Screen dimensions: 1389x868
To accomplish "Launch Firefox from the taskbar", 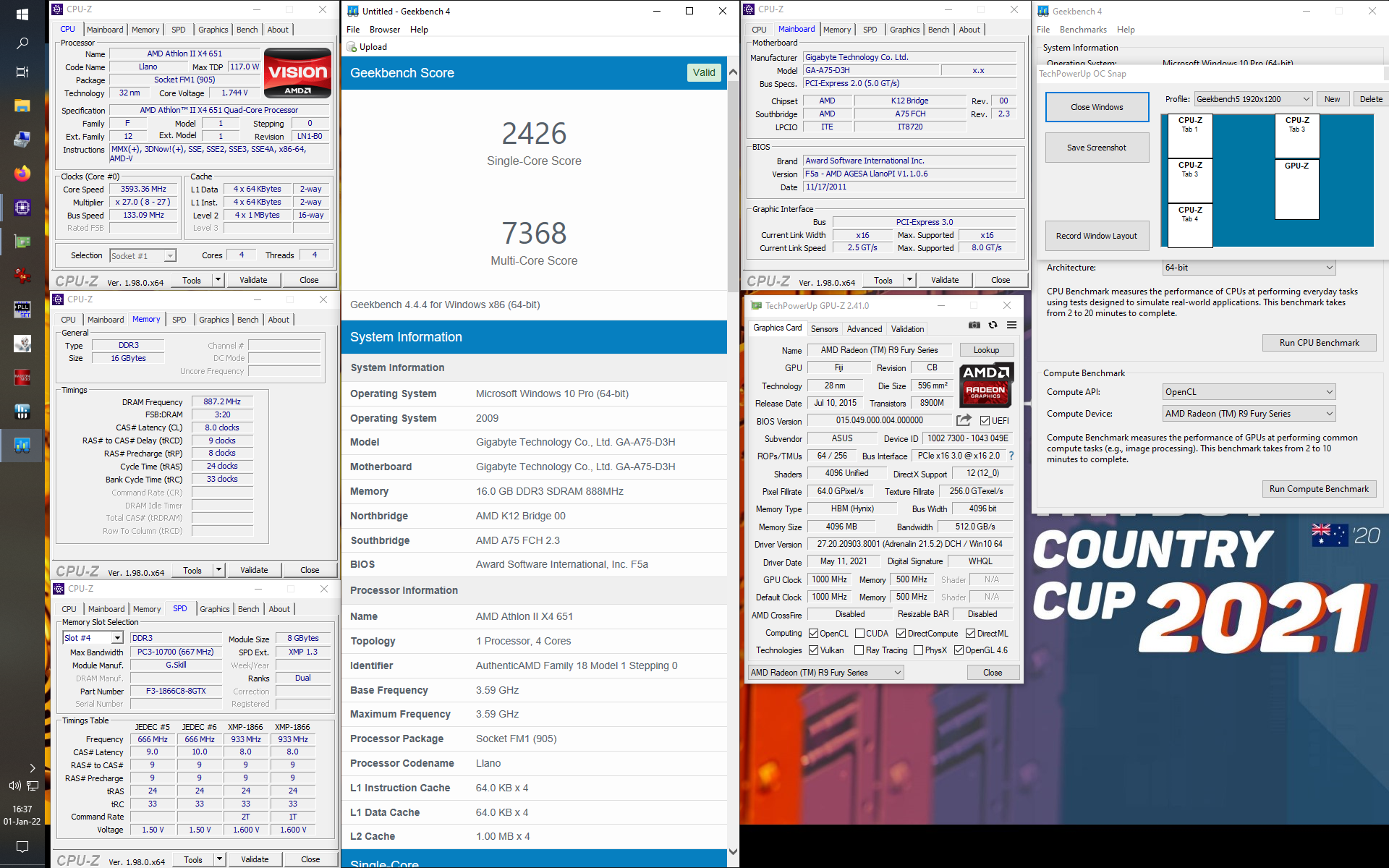I will tap(22, 174).
